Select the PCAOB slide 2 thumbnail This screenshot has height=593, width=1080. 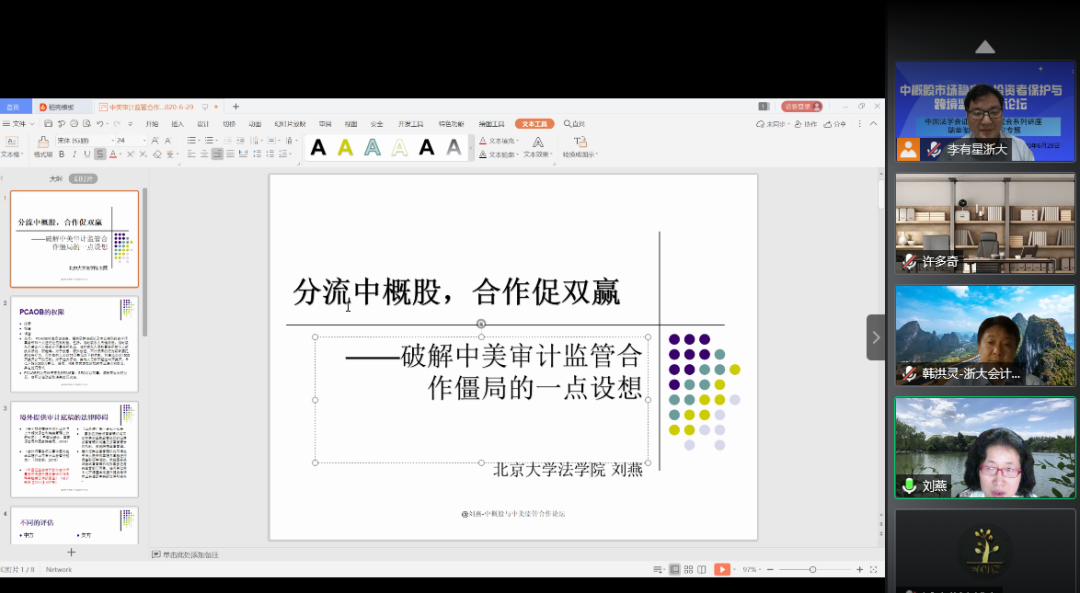74,344
